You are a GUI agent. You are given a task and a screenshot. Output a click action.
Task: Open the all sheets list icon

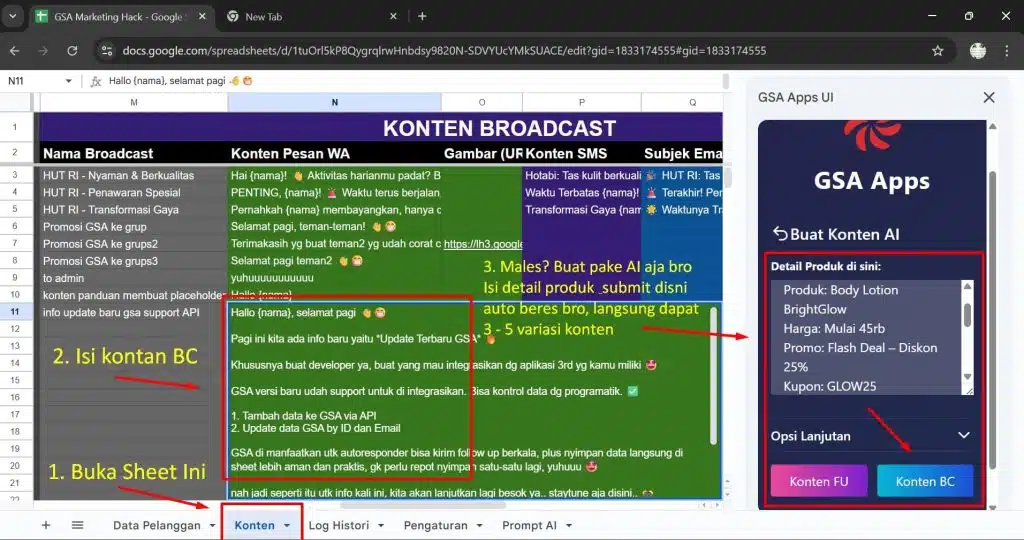77,525
